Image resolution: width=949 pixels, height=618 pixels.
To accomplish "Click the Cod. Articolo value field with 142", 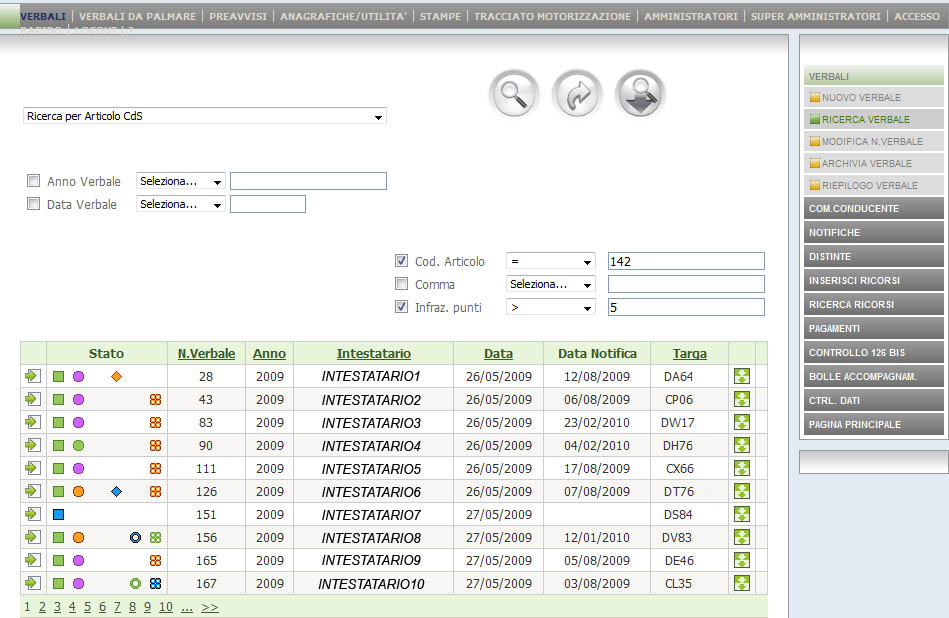I will [686, 261].
